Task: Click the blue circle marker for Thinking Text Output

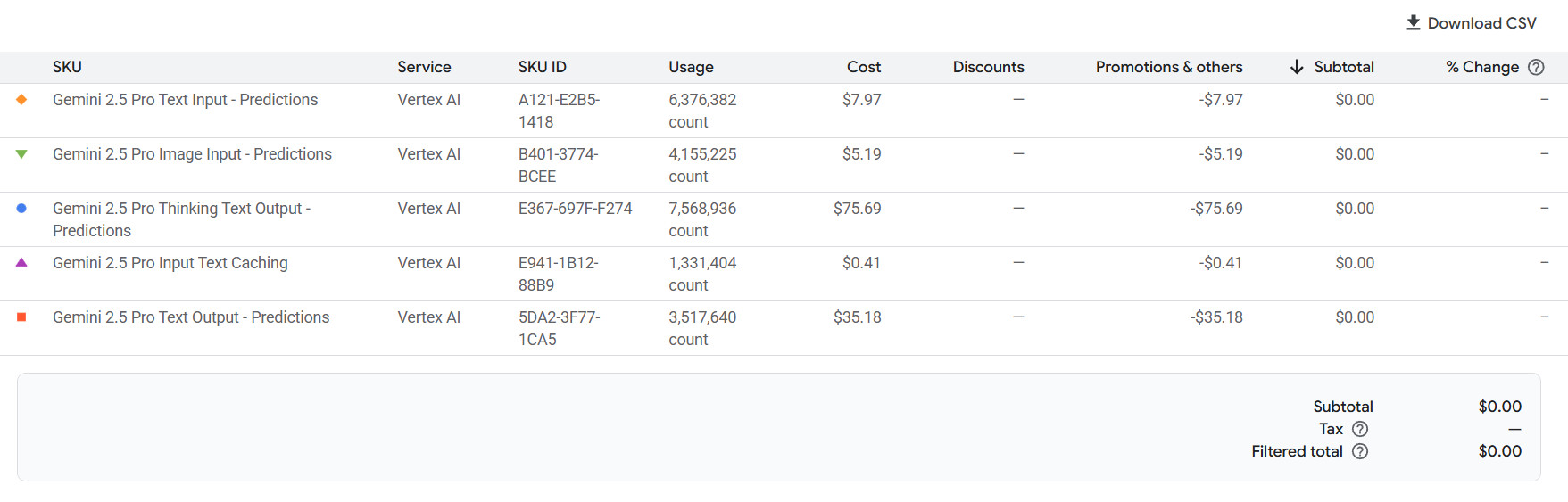Action: pyautogui.click(x=21, y=209)
